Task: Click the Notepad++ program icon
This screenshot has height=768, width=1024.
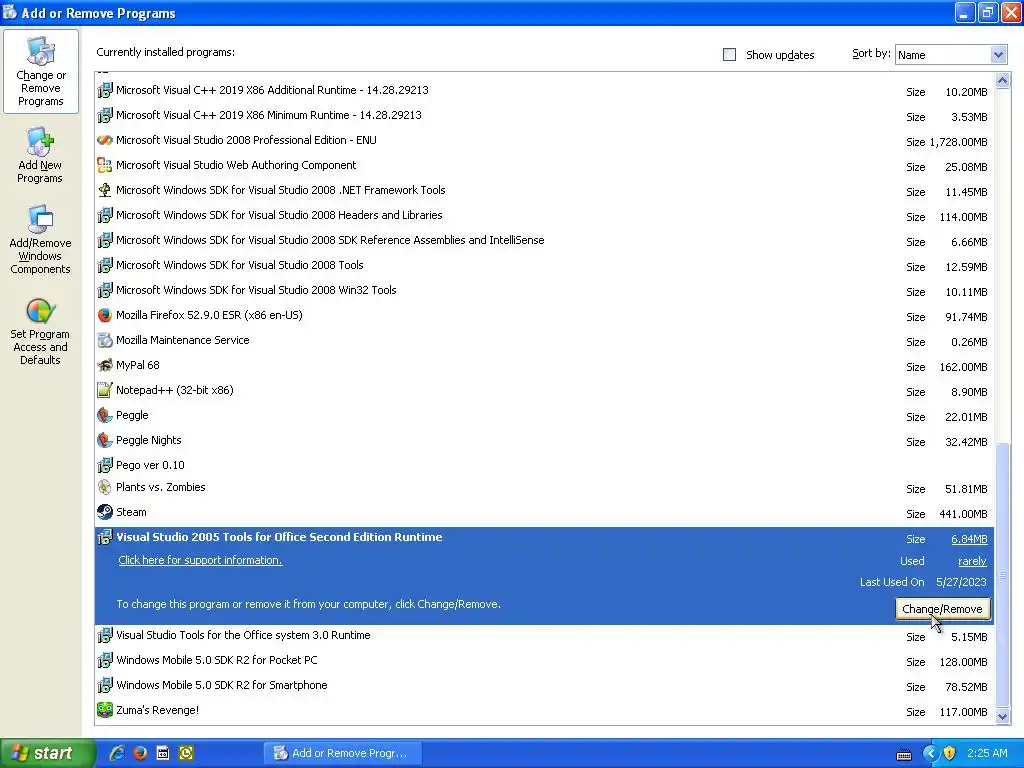Action: click(104, 391)
